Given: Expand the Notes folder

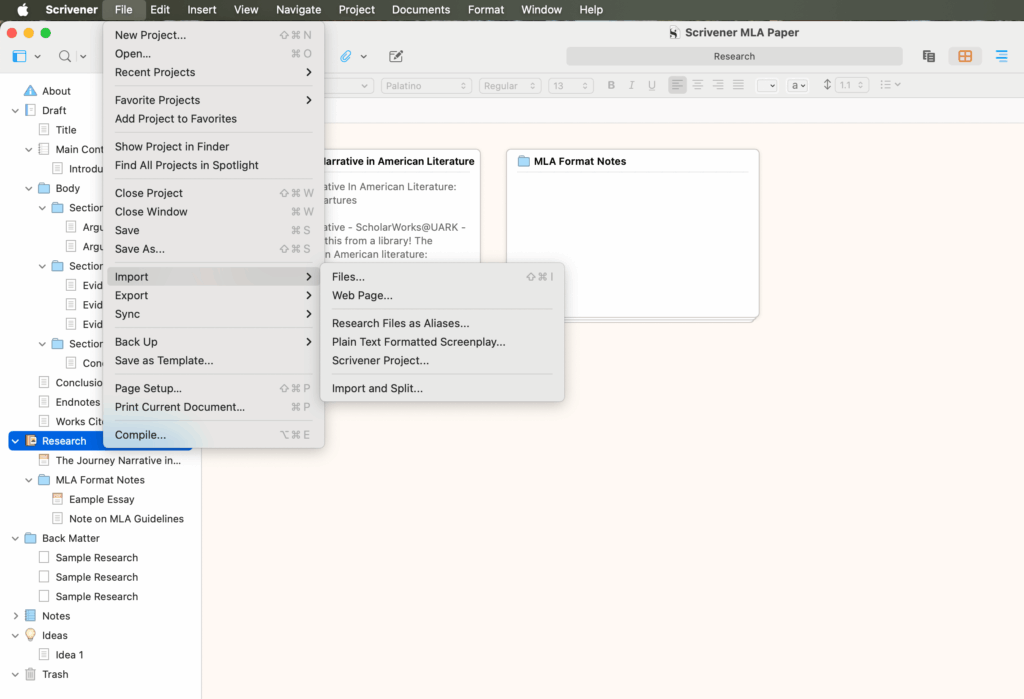Looking at the screenshot, I should click(x=15, y=615).
